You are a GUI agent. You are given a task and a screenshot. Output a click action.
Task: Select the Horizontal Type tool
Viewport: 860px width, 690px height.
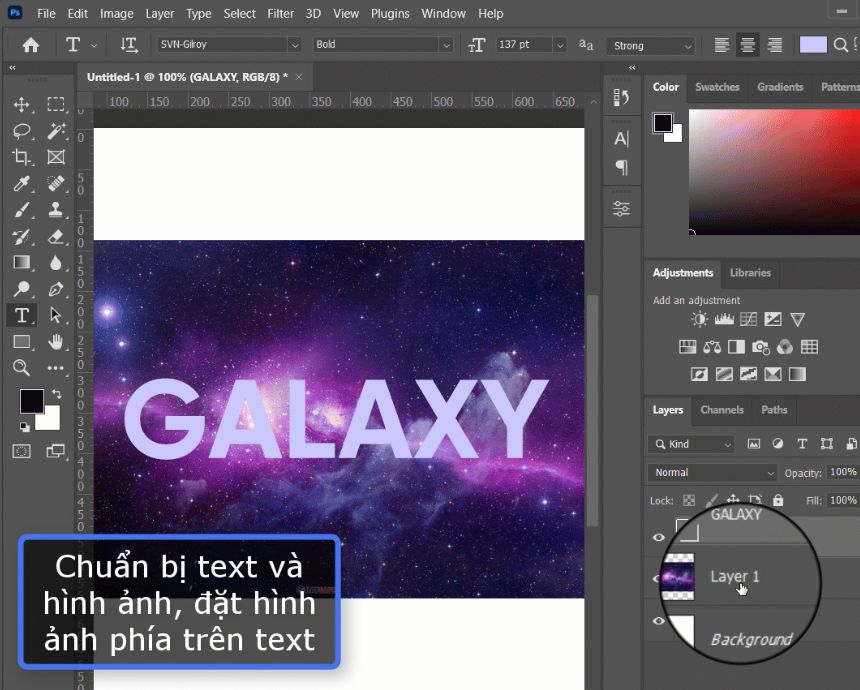click(x=21, y=315)
